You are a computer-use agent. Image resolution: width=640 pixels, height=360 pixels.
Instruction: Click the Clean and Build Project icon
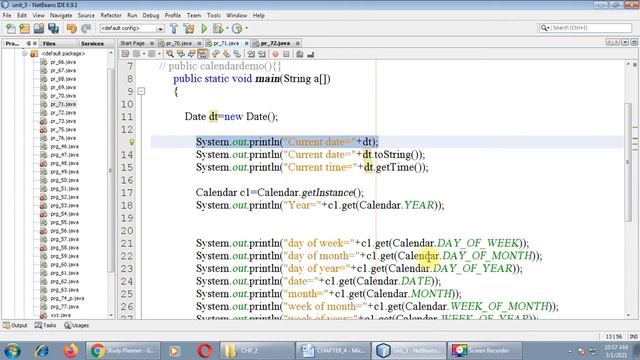189,28
